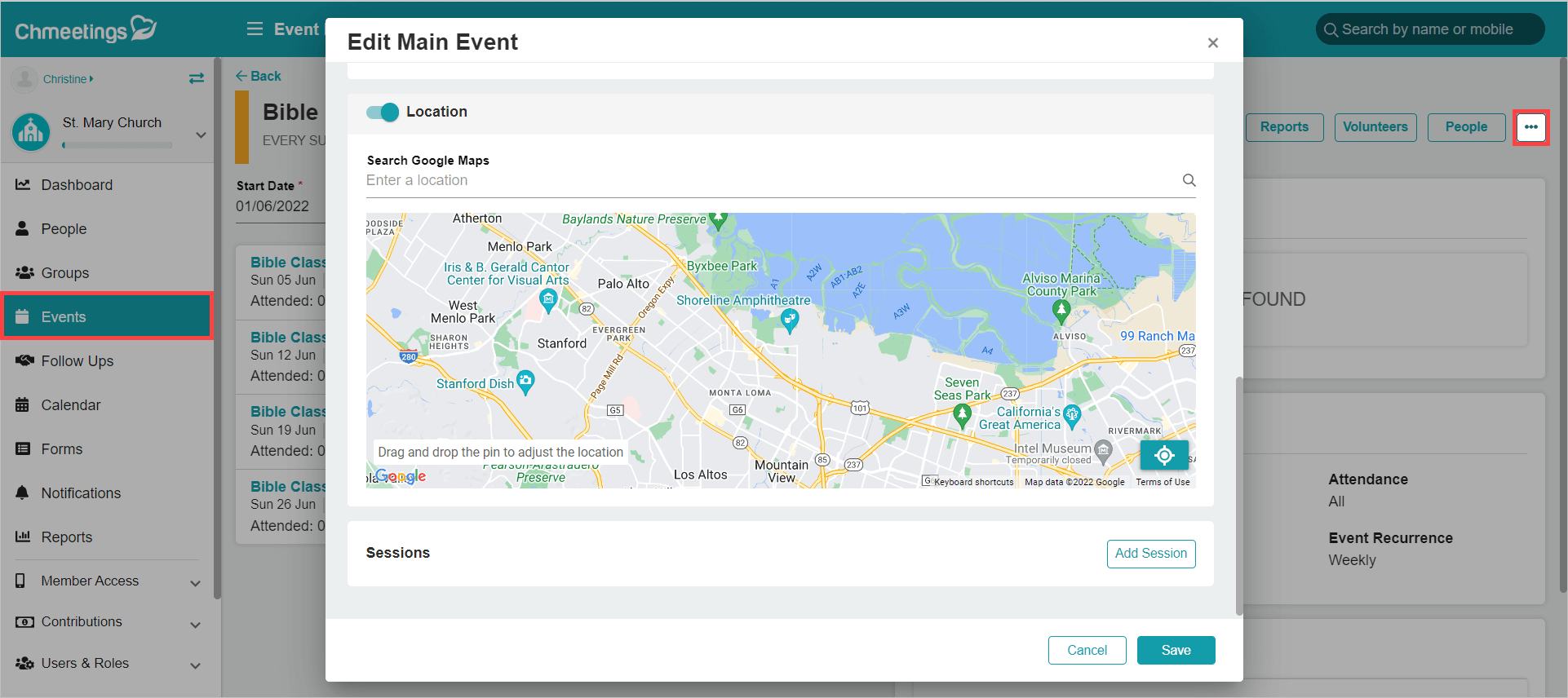Image resolution: width=1568 pixels, height=698 pixels.
Task: Open the Bible Class Sun 26 Jun occurrence
Action: (282, 506)
